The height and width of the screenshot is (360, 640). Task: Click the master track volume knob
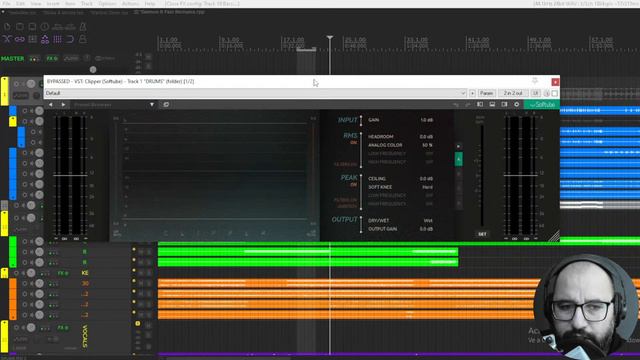click(x=93, y=69)
